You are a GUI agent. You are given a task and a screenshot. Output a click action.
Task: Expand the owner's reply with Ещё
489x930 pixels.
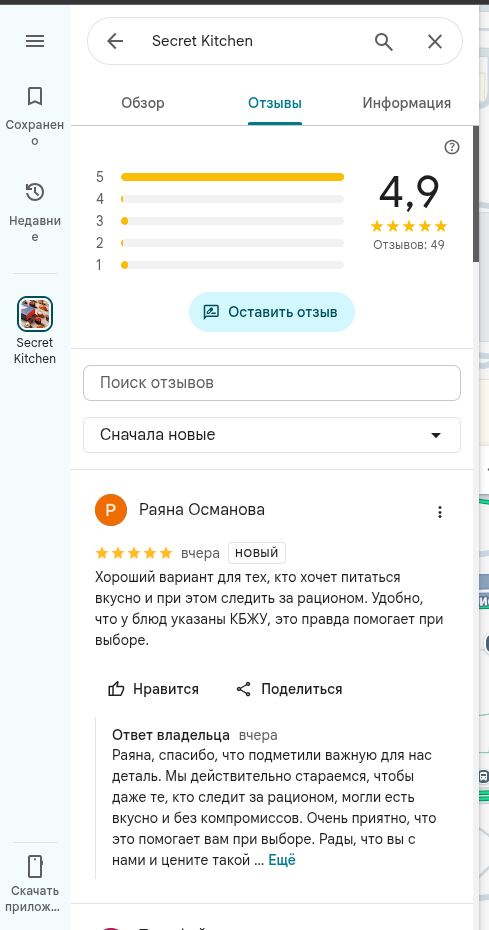point(282,860)
